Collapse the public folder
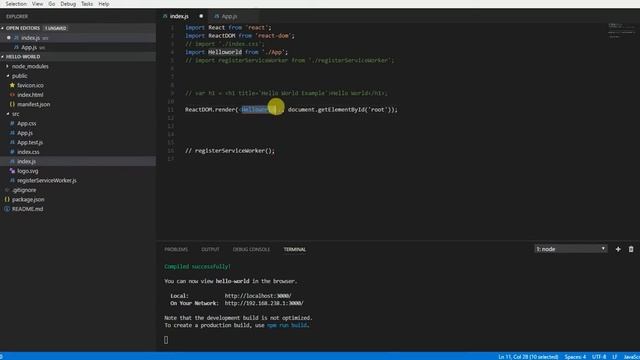 click(19, 76)
